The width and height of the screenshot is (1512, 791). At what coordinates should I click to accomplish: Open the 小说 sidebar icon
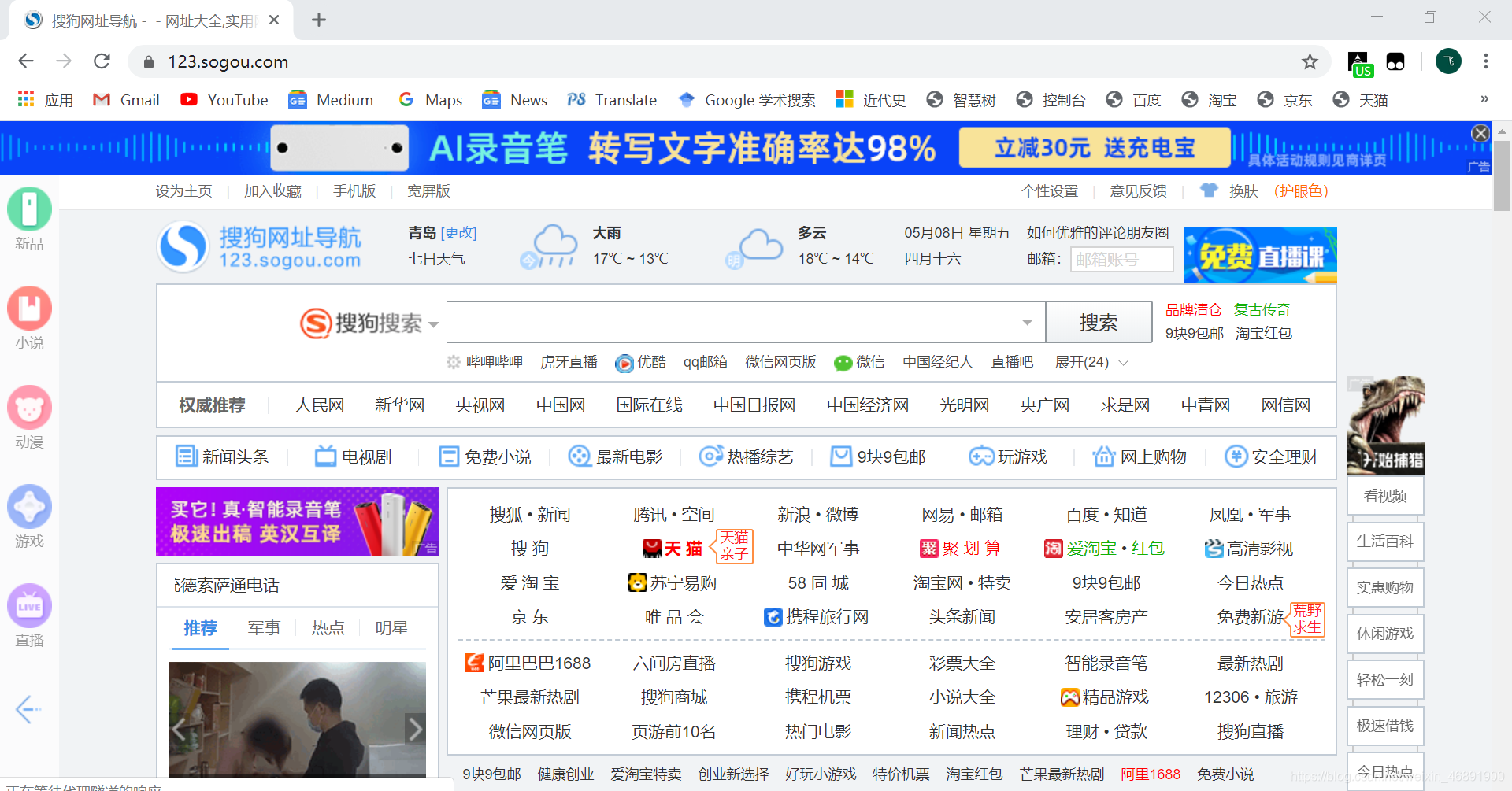tap(30, 309)
